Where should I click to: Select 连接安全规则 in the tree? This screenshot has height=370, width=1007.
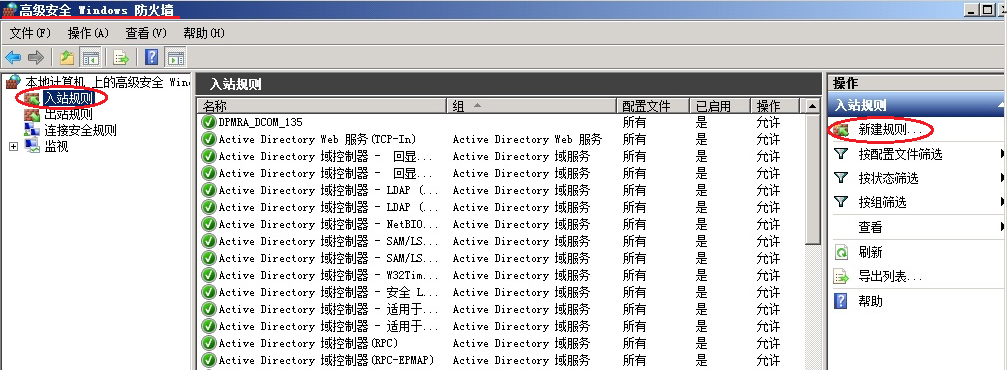[80, 131]
